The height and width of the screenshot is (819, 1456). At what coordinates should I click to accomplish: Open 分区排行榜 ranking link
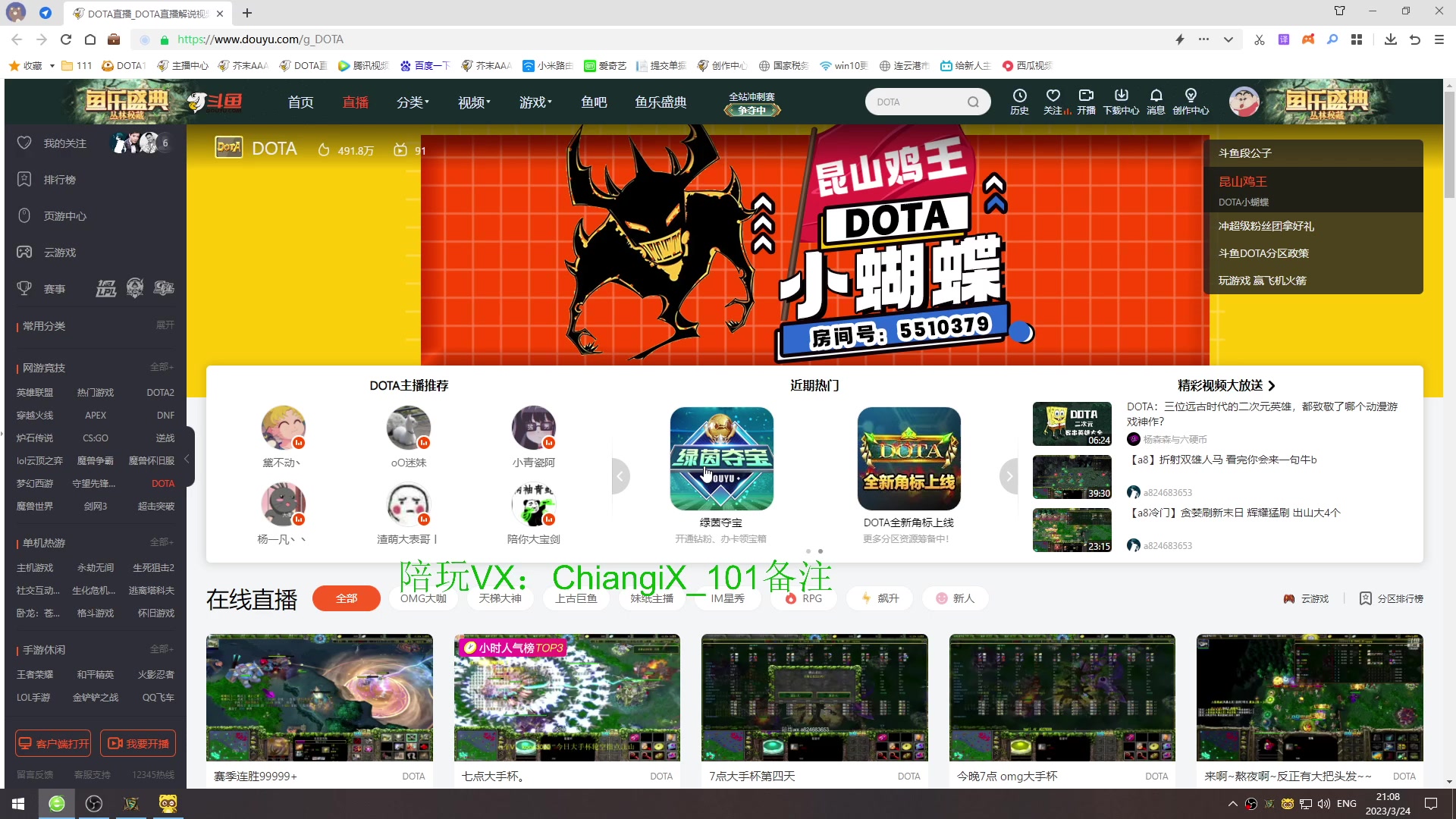[1392, 598]
